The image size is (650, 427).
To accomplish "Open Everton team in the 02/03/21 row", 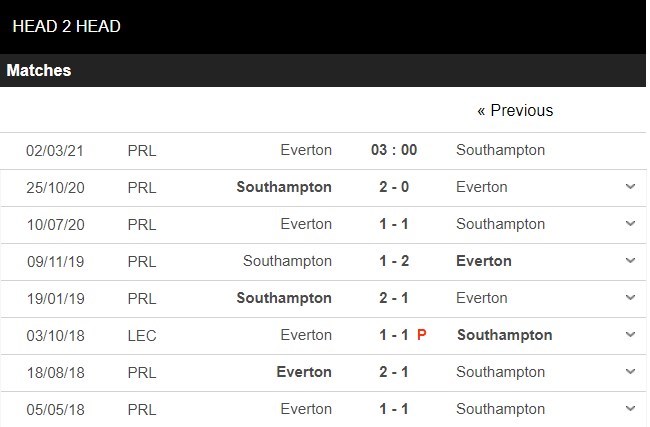I will (x=306, y=150).
